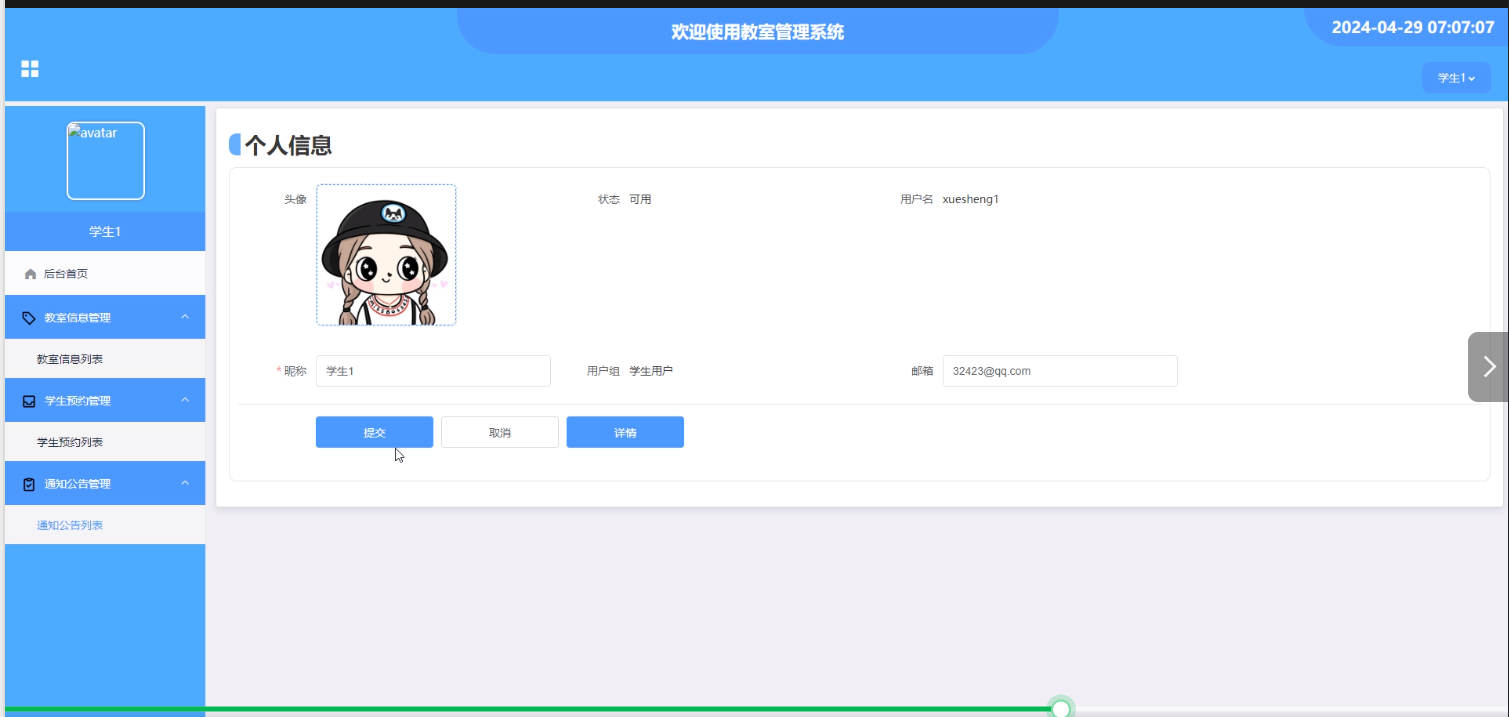Open the 学生1 user dropdown
This screenshot has width=1509, height=717.
1456,78
